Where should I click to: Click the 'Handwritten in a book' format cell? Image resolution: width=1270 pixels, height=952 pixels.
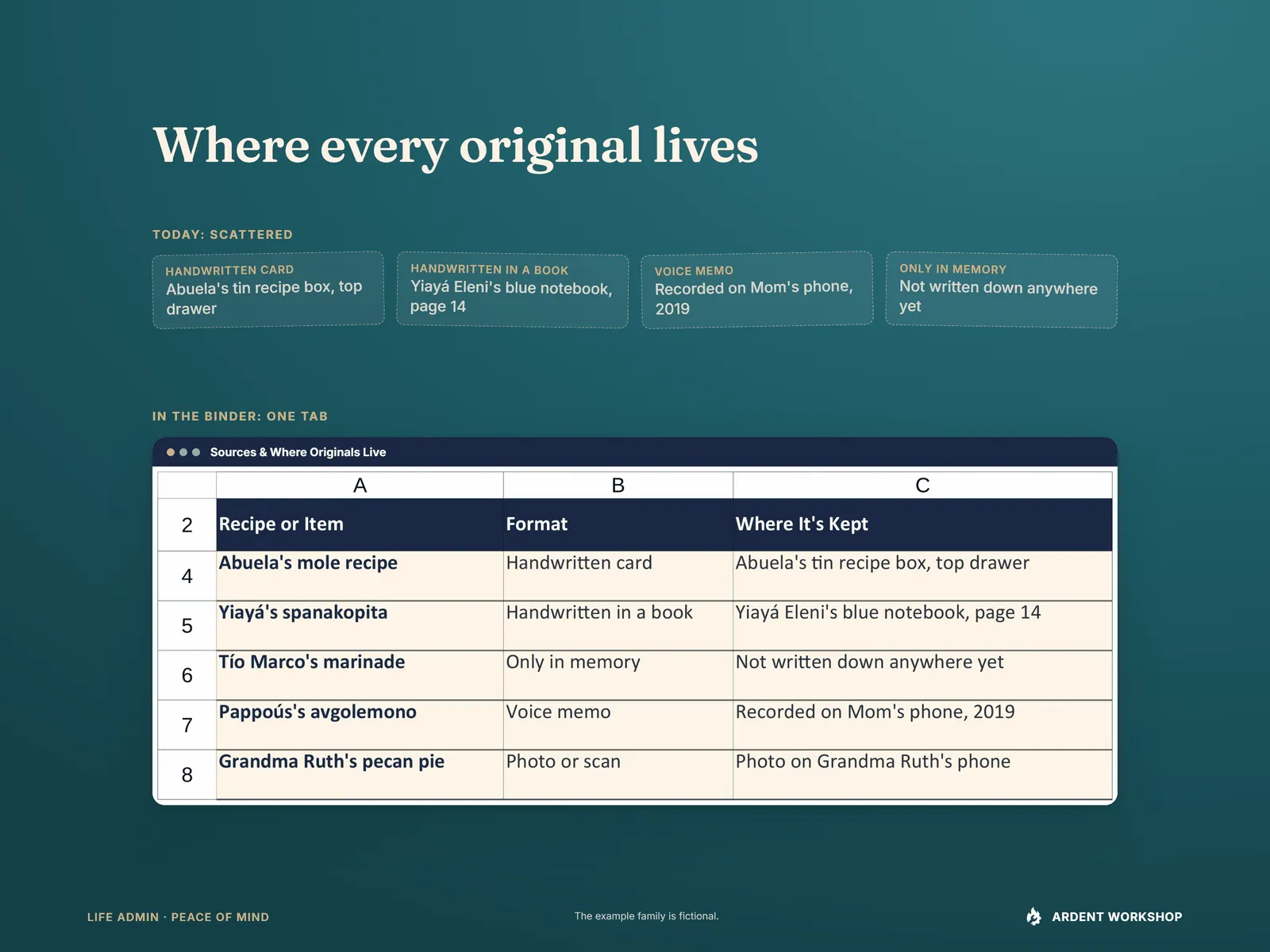coord(618,626)
